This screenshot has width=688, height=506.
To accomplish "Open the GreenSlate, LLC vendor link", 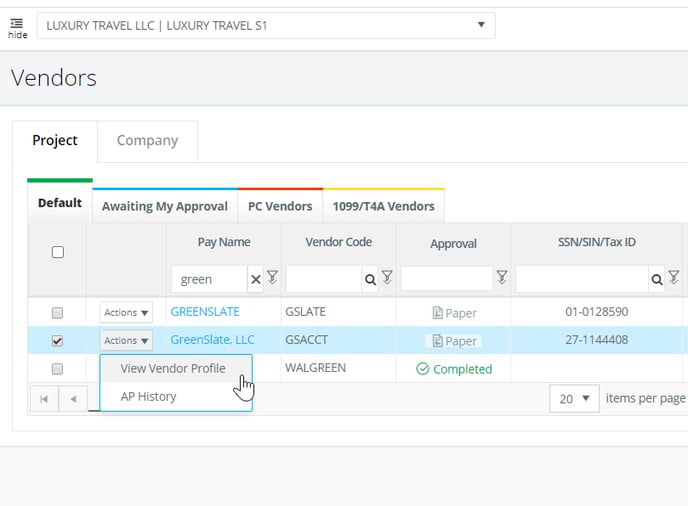I will click(212, 340).
